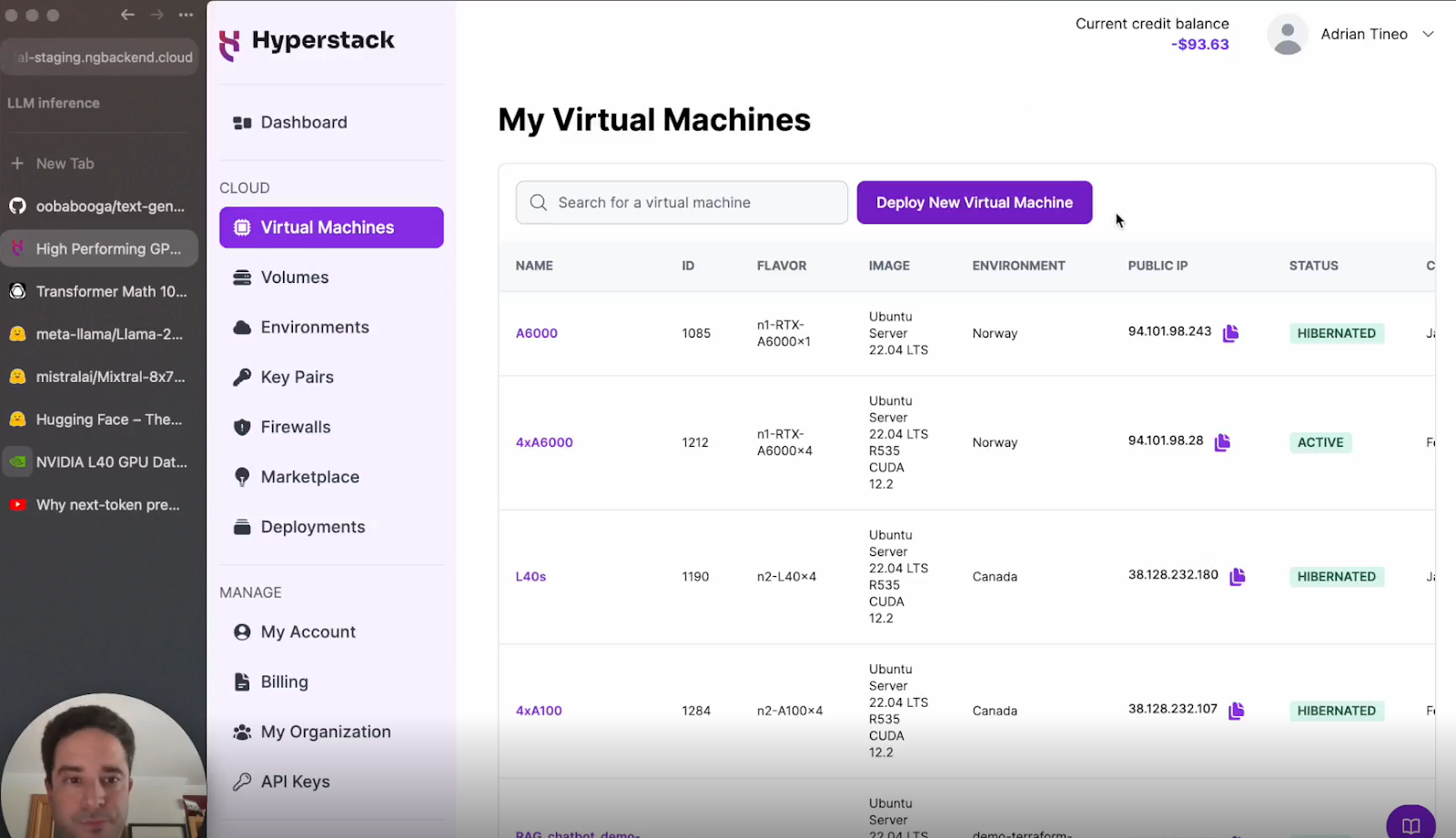1456x838 pixels.
Task: Click the STATUS column header
Action: 1313,266
